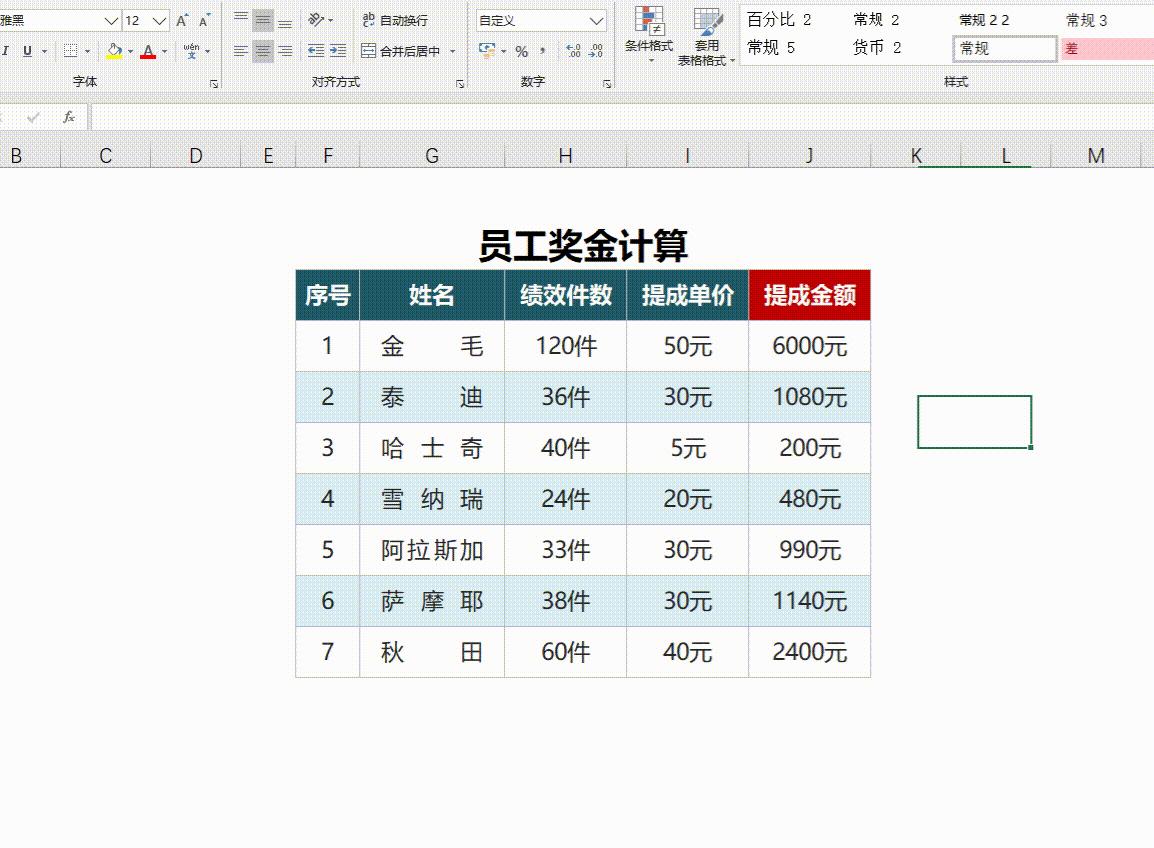The width and height of the screenshot is (1154, 848).
Task: Open the fill color dropdown arrow
Action: (131, 51)
